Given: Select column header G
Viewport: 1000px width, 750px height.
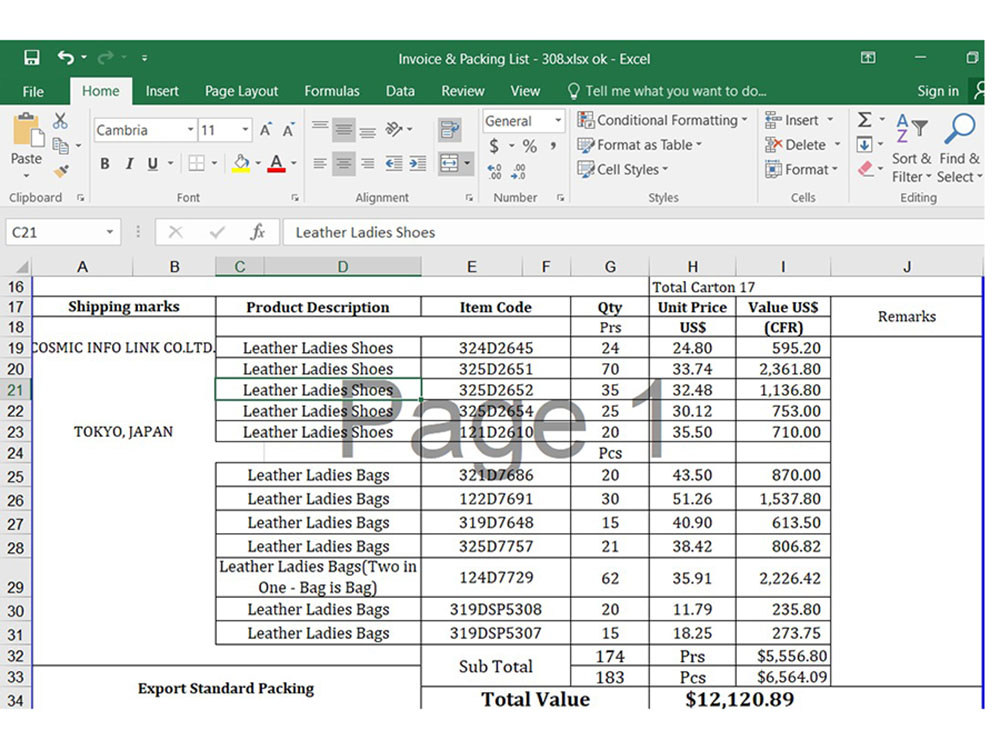Looking at the screenshot, I should tap(610, 267).
